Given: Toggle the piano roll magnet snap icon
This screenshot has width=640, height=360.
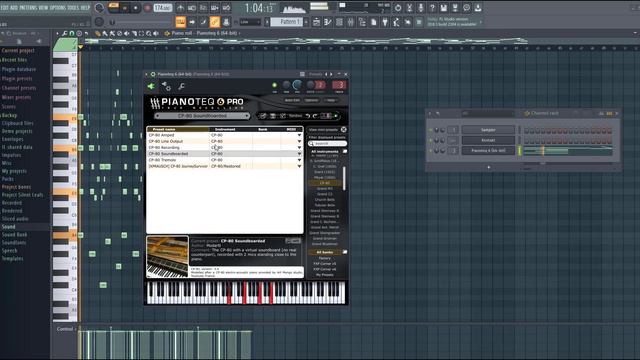Looking at the screenshot, I should [x=72, y=33].
